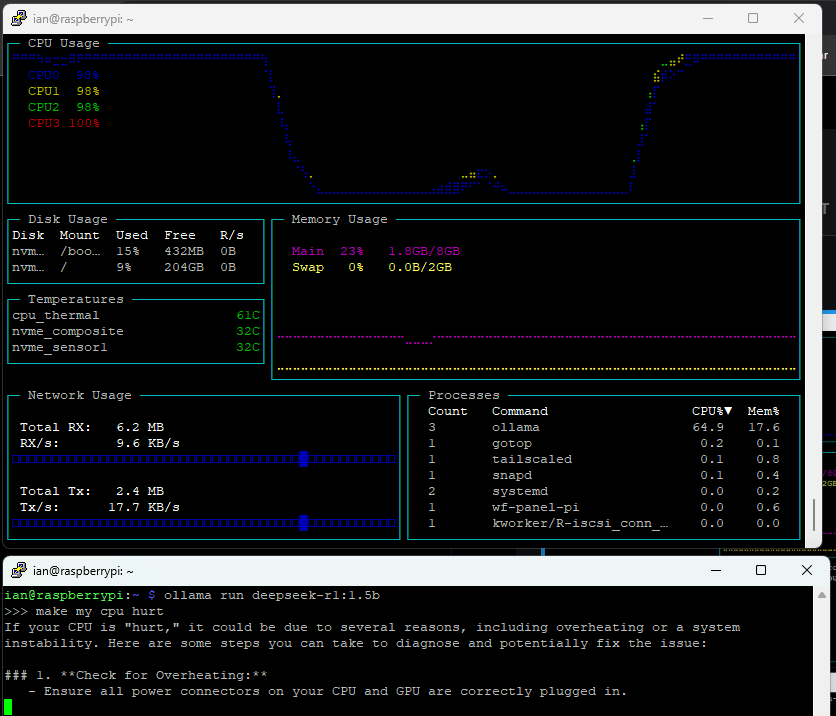Select the tailscaled process row

(604, 459)
